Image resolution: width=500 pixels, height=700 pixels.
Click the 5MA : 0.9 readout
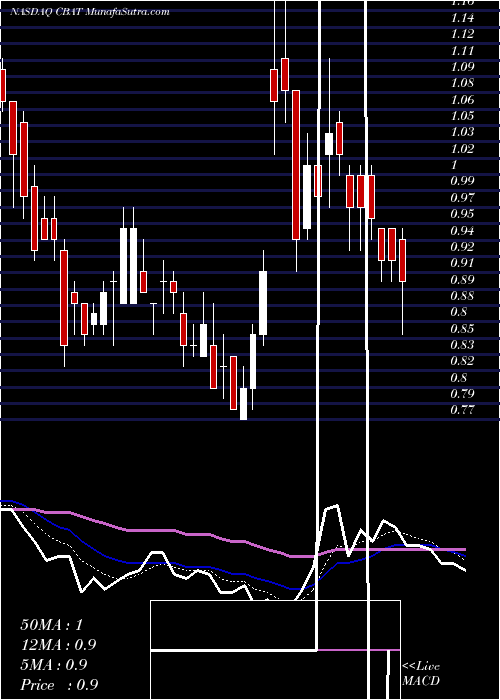point(54,665)
